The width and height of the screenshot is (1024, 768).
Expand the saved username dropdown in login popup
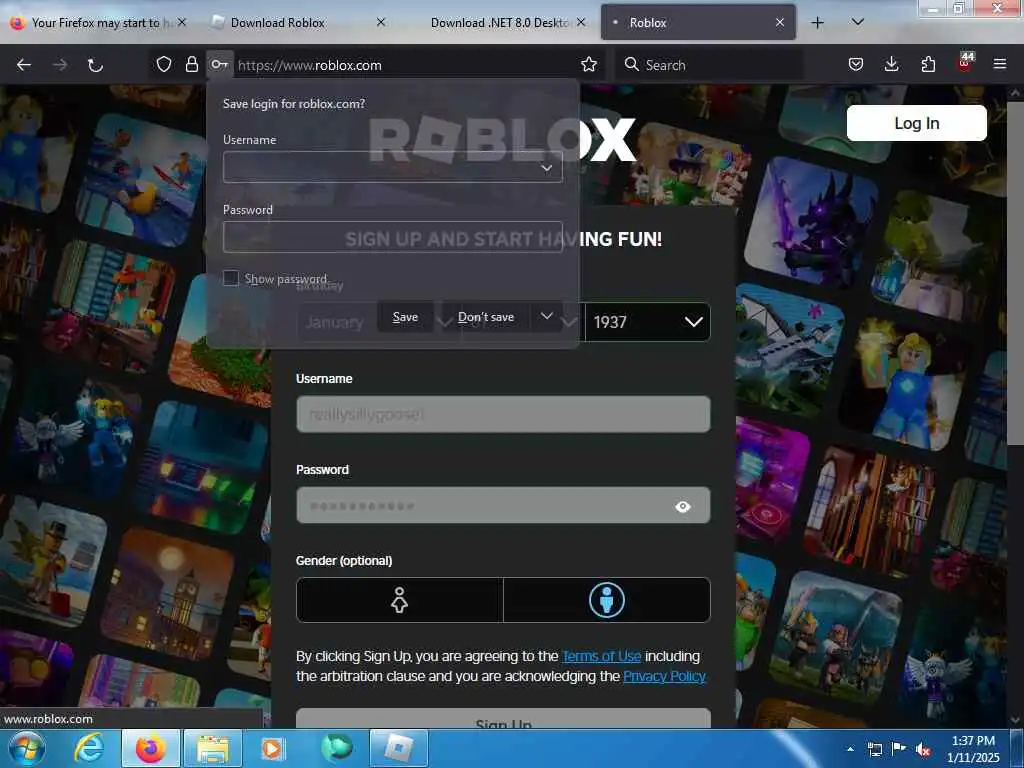[x=547, y=168]
